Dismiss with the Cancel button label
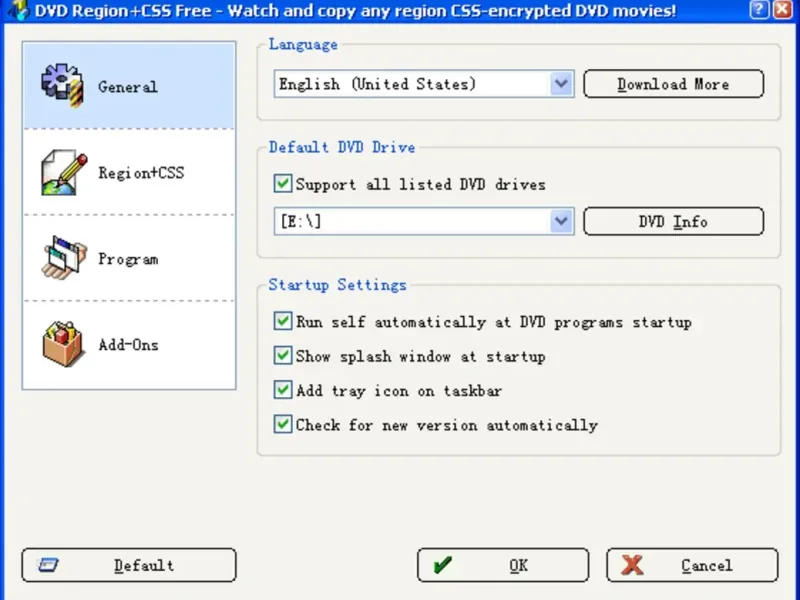Screen dimensions: 800x600 point(707,565)
